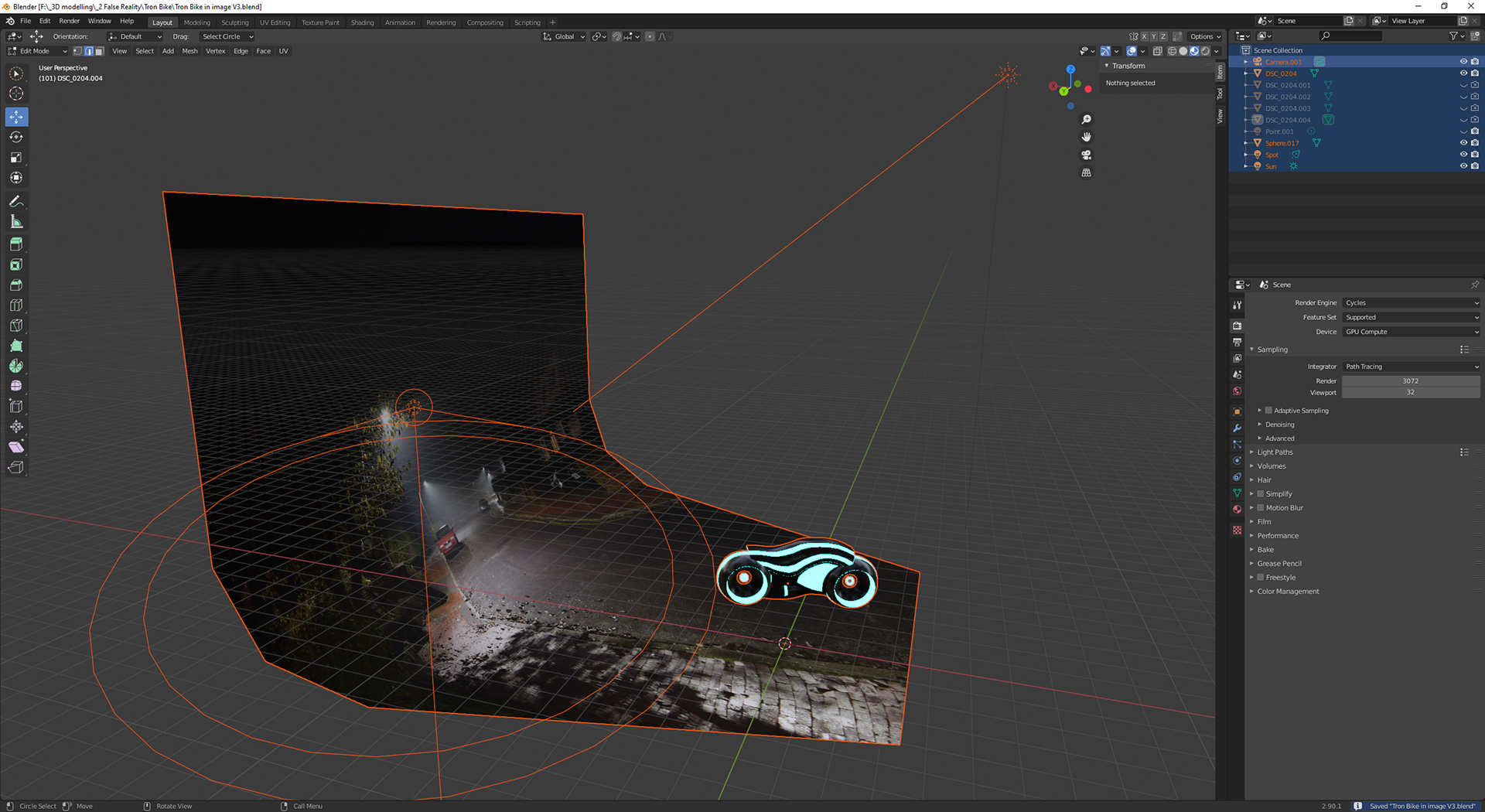Click the viewport zoom magnifier icon
1485x812 pixels.
(1086, 120)
